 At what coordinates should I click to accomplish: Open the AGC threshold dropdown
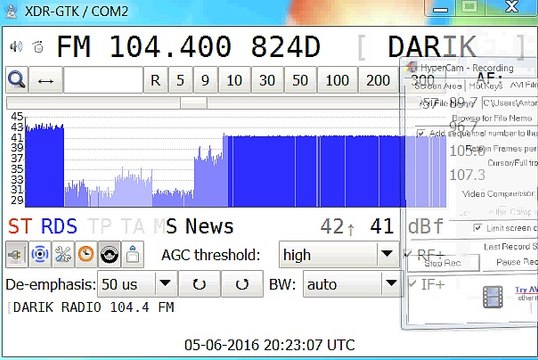click(x=339, y=254)
